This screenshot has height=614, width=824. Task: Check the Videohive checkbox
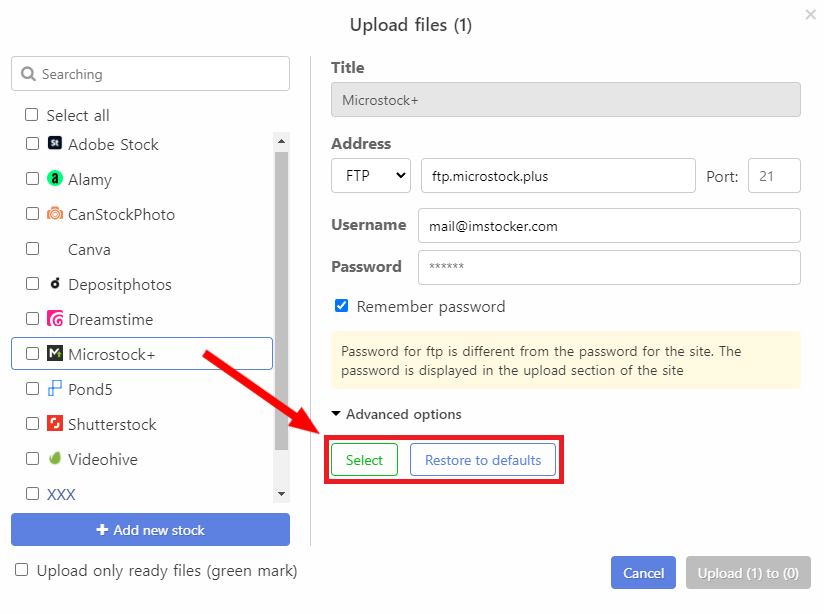point(33,458)
